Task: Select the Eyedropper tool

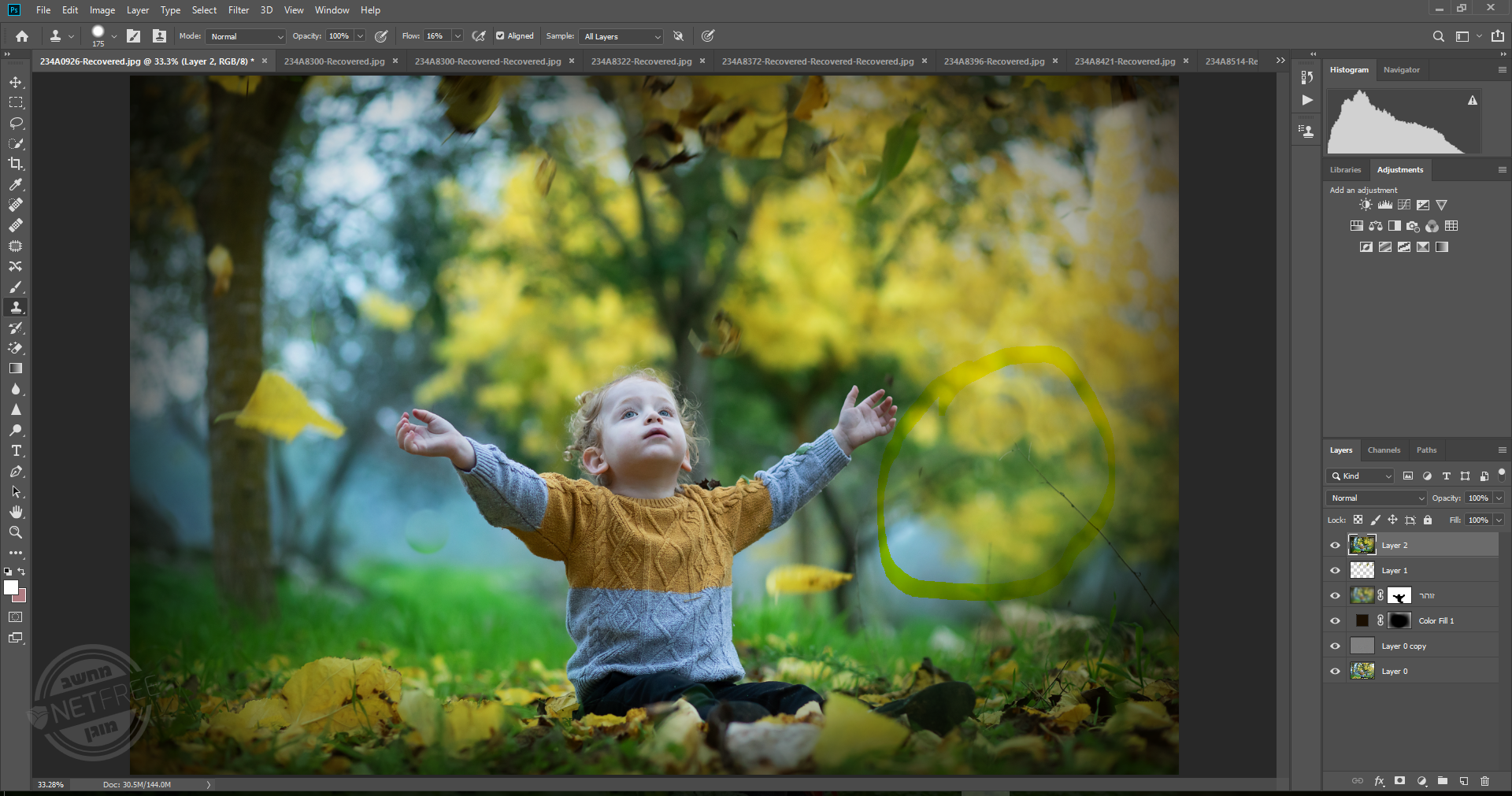Action: 16,184
